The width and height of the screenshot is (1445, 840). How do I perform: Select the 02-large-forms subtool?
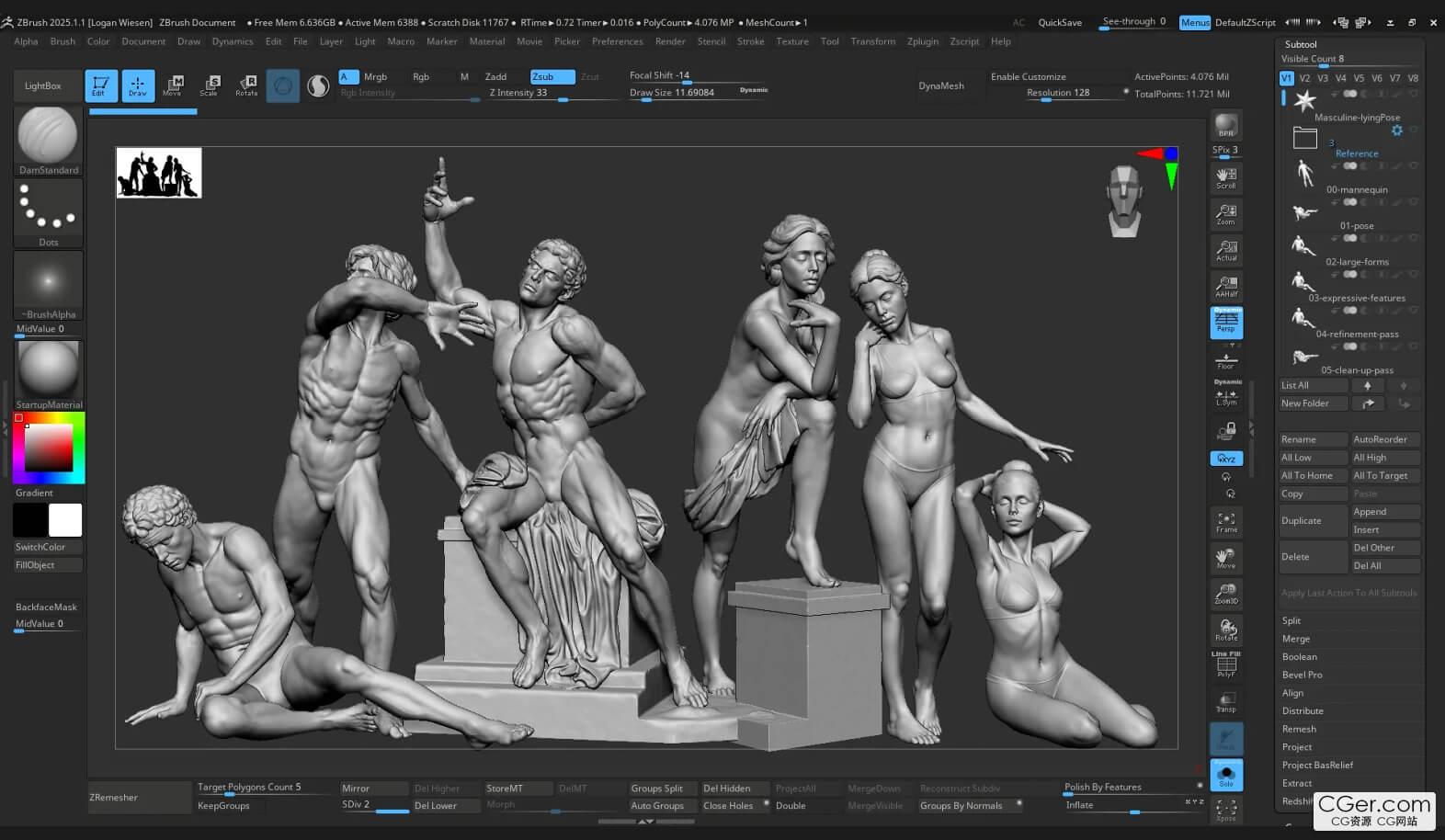point(1356,262)
